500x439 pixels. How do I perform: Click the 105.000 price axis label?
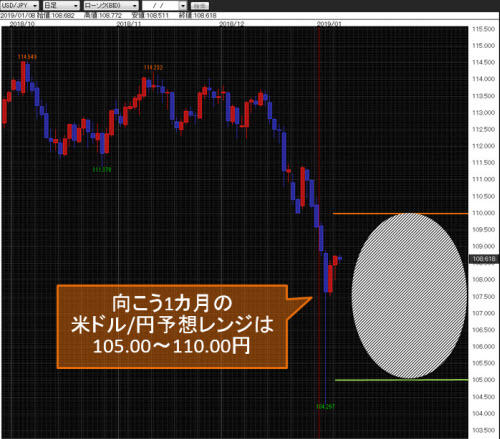point(484,380)
